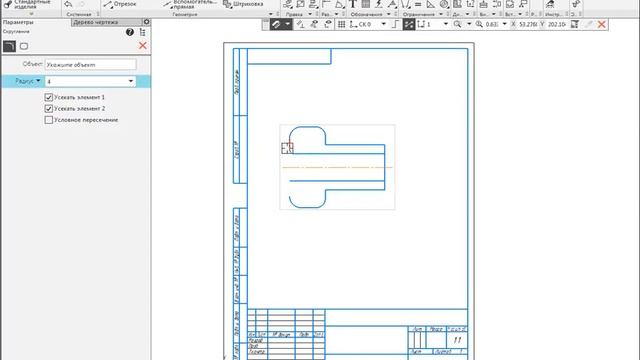The image size is (640, 360).
Task: Click the grid display icon
Action: [341, 24]
